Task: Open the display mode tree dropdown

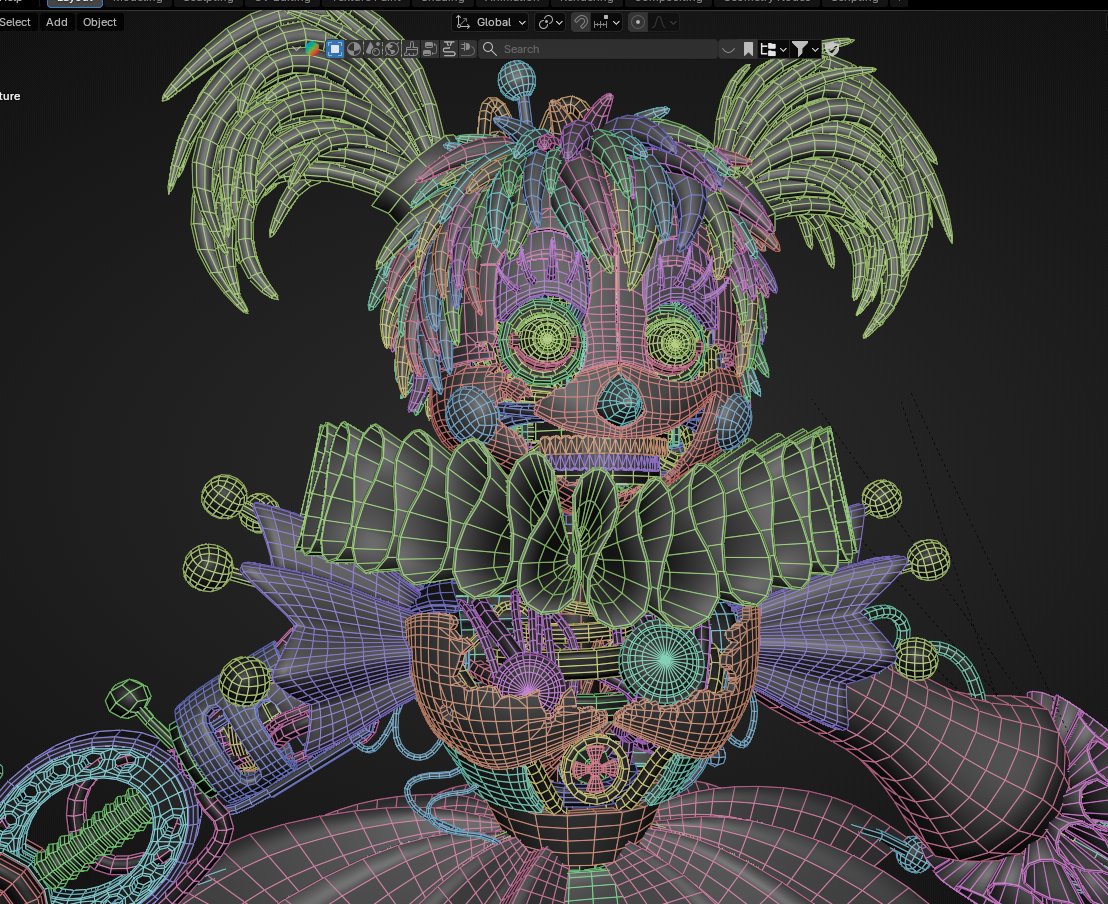Action: [x=773, y=49]
